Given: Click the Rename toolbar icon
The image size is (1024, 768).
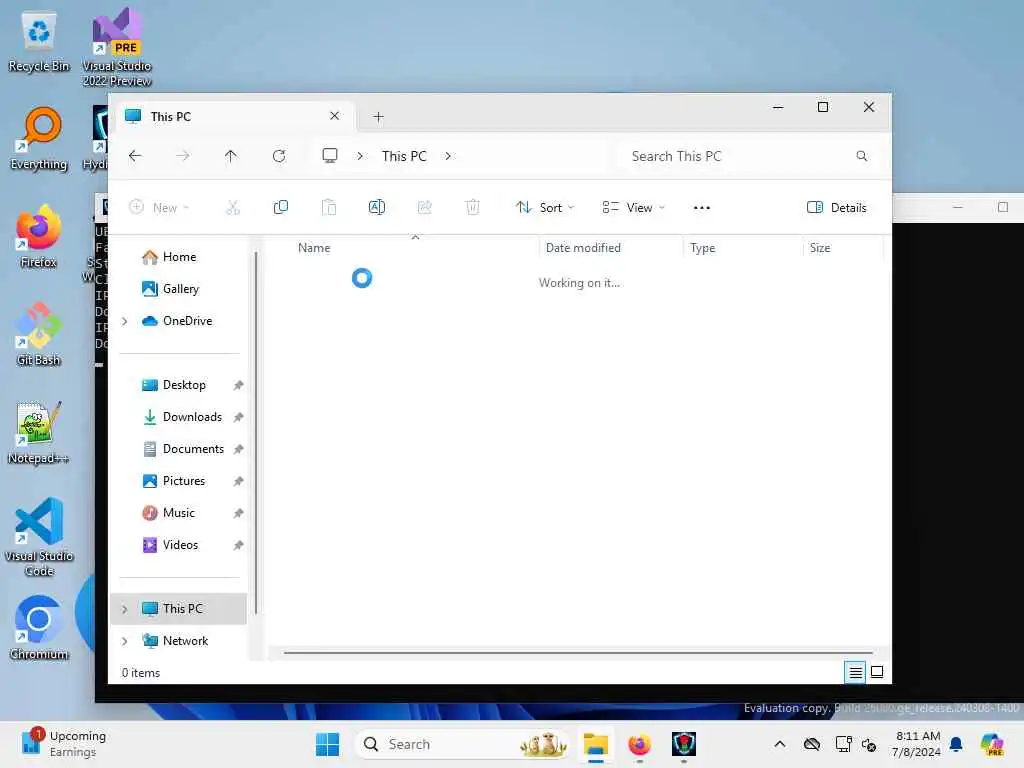Looking at the screenshot, I should (377, 208).
